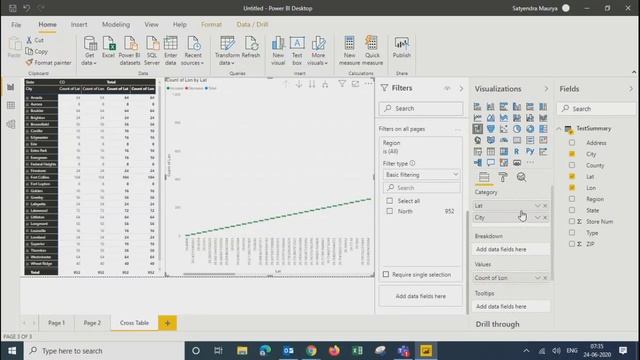Add a new report page

[x=167, y=323]
